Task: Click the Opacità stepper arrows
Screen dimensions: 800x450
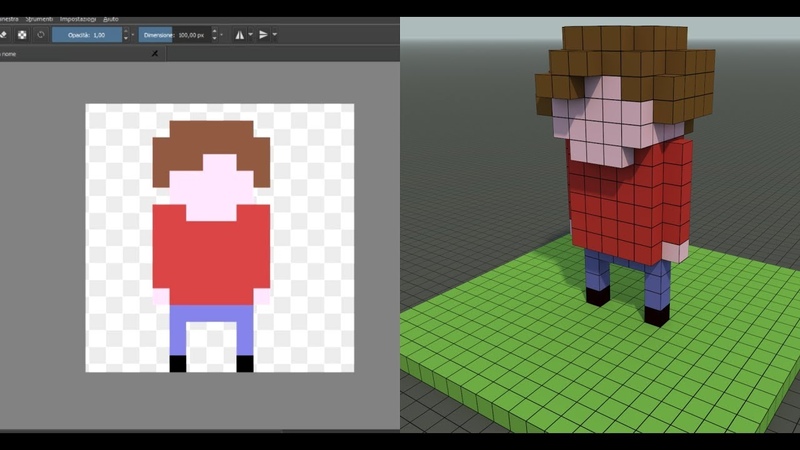Action: pyautogui.click(x=126, y=35)
